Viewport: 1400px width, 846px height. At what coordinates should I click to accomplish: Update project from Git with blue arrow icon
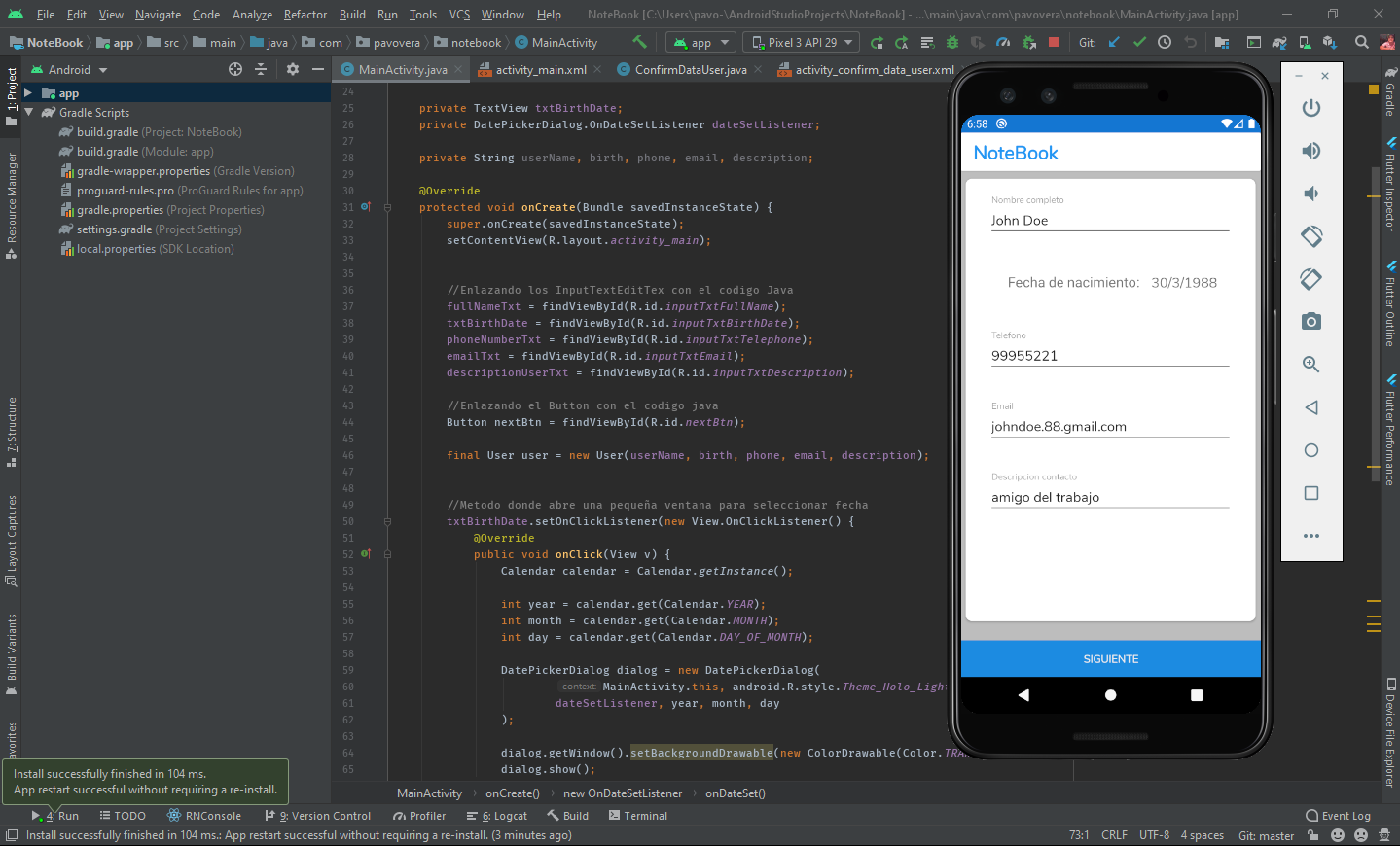coord(1115,42)
